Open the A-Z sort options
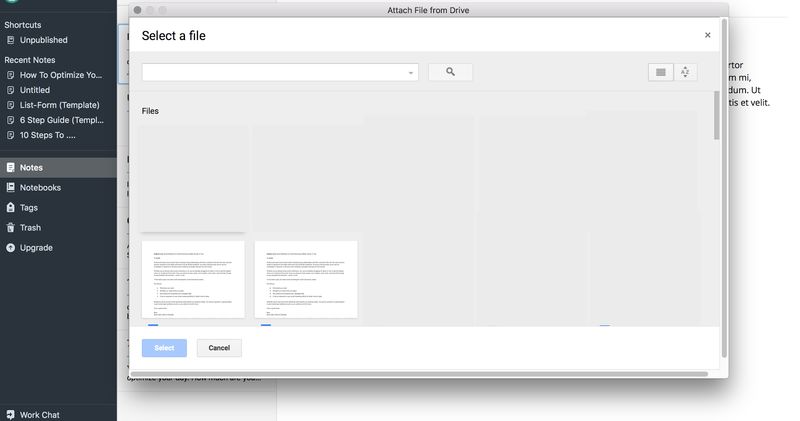This screenshot has height=421, width=800. [686, 72]
